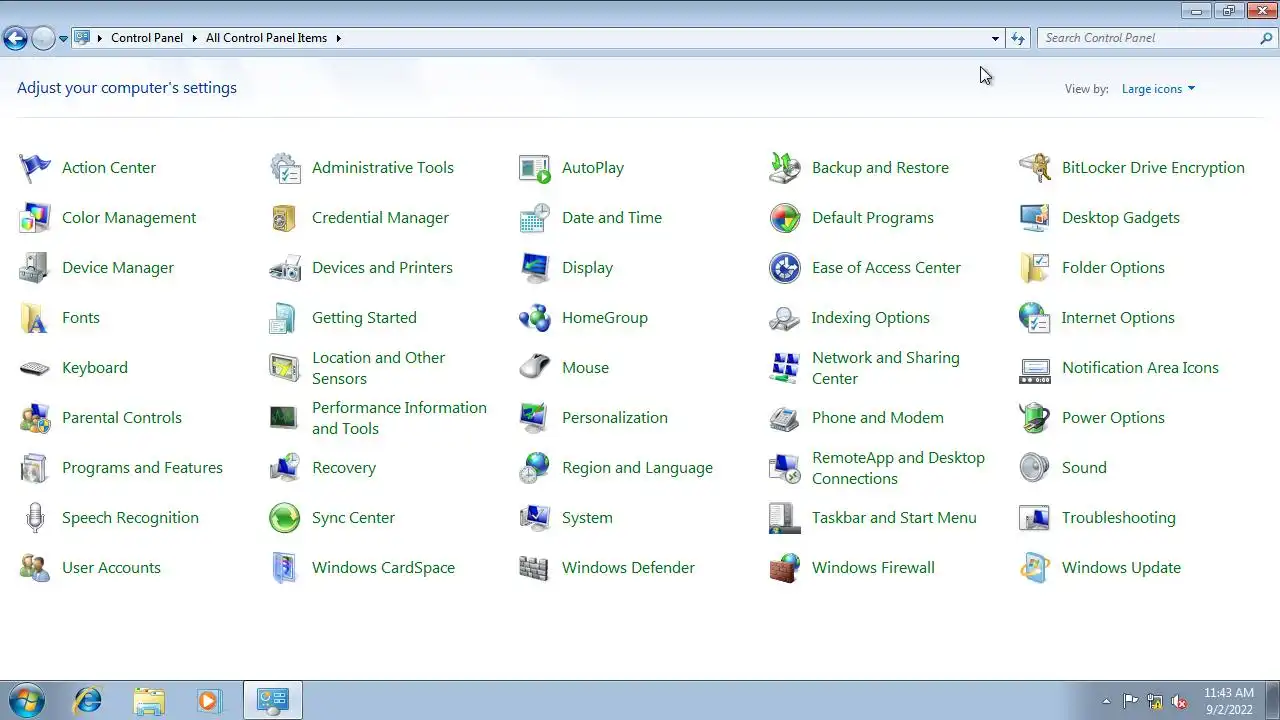Open the System link

click(x=587, y=518)
